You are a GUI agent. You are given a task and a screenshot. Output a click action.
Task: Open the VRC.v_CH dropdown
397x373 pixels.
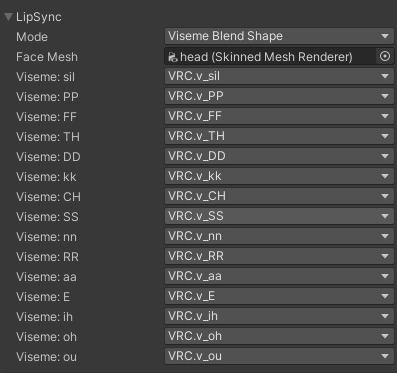pyautogui.click(x=279, y=196)
